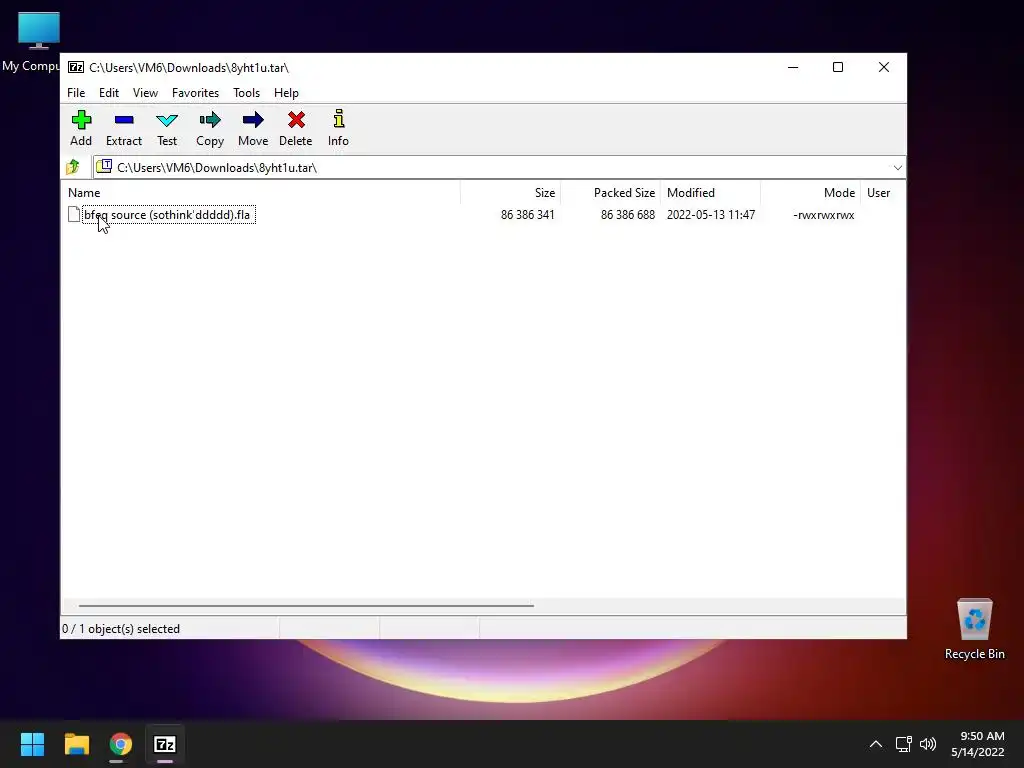
Task: Select the Copy toolbar icon
Action: click(x=210, y=128)
